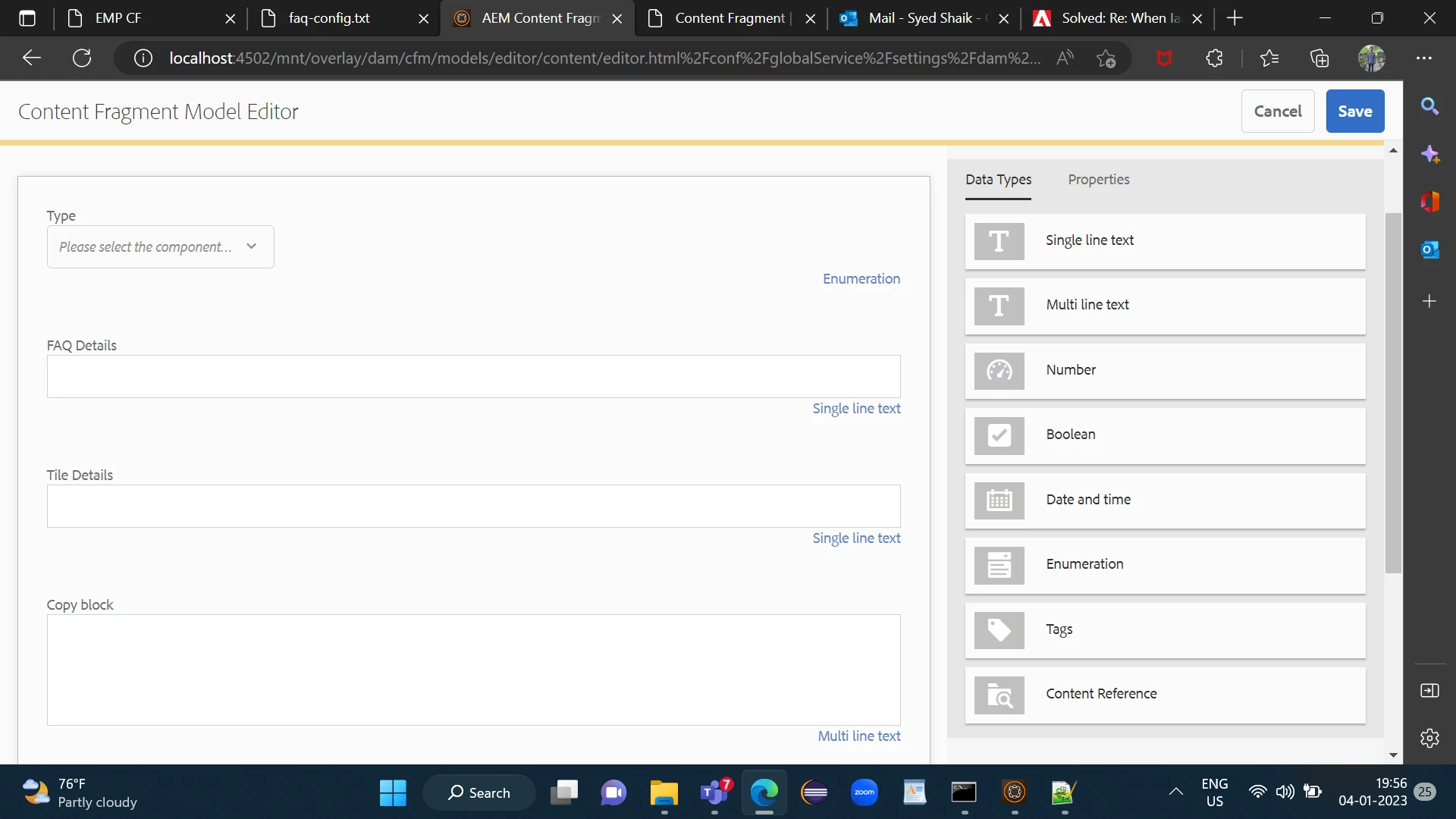Viewport: 1456px width, 819px height.
Task: Select the Single line text data type icon
Action: [999, 241]
